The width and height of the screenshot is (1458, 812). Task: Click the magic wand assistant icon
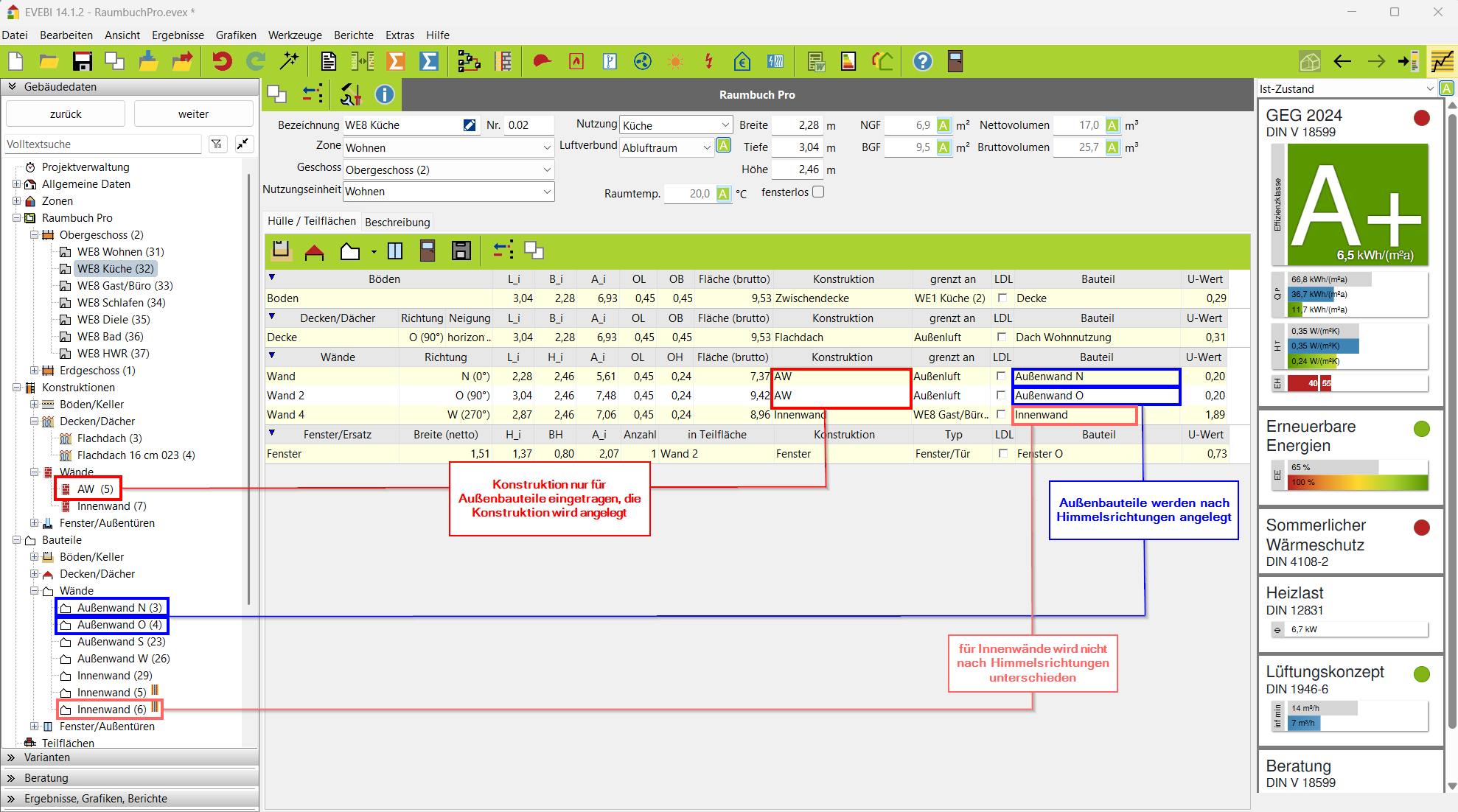[289, 61]
